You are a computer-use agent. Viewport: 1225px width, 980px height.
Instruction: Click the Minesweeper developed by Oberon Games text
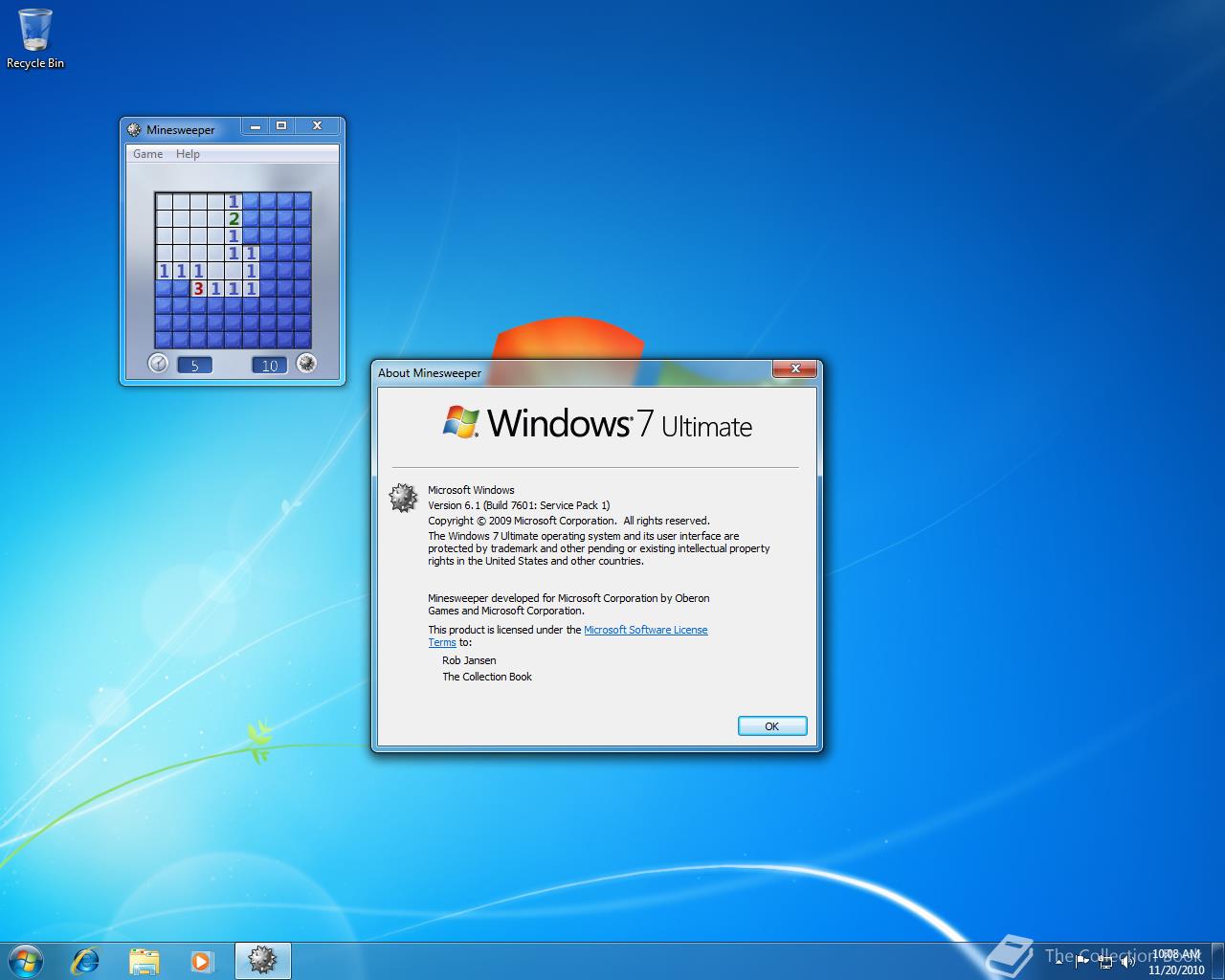click(x=568, y=604)
